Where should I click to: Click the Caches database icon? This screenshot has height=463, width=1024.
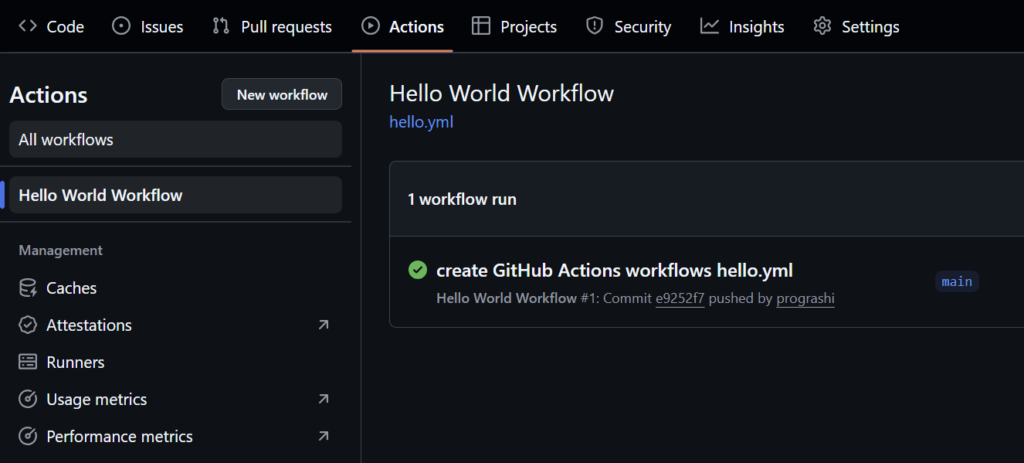point(28,288)
